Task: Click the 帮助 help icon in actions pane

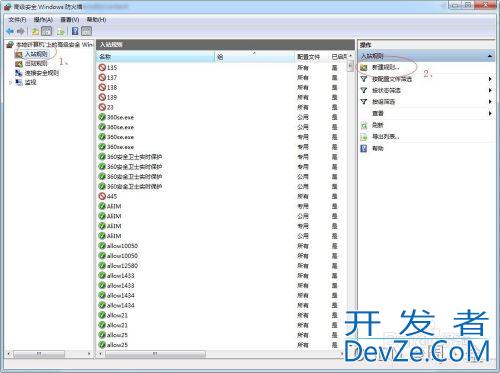Action: pyautogui.click(x=364, y=148)
